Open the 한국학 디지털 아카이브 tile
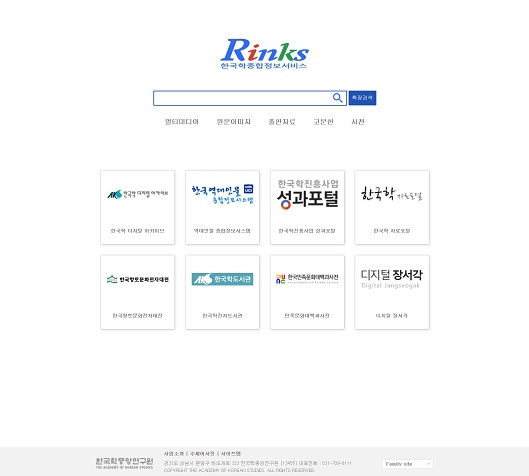Viewport: 529px width, 476px height. tap(138, 207)
